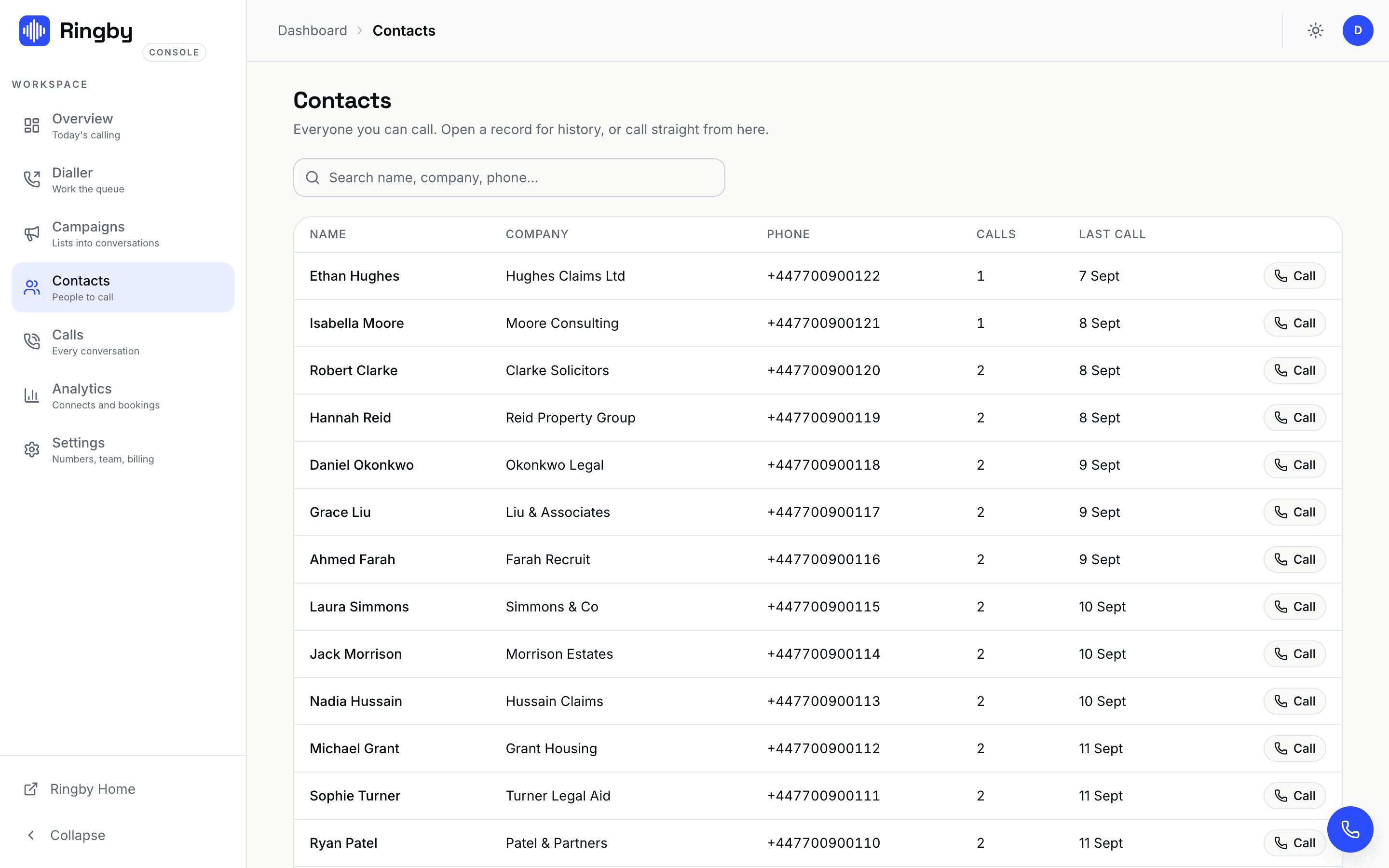1389x868 pixels.
Task: Click the external link icon beside Ringby Home
Action: pos(31,789)
